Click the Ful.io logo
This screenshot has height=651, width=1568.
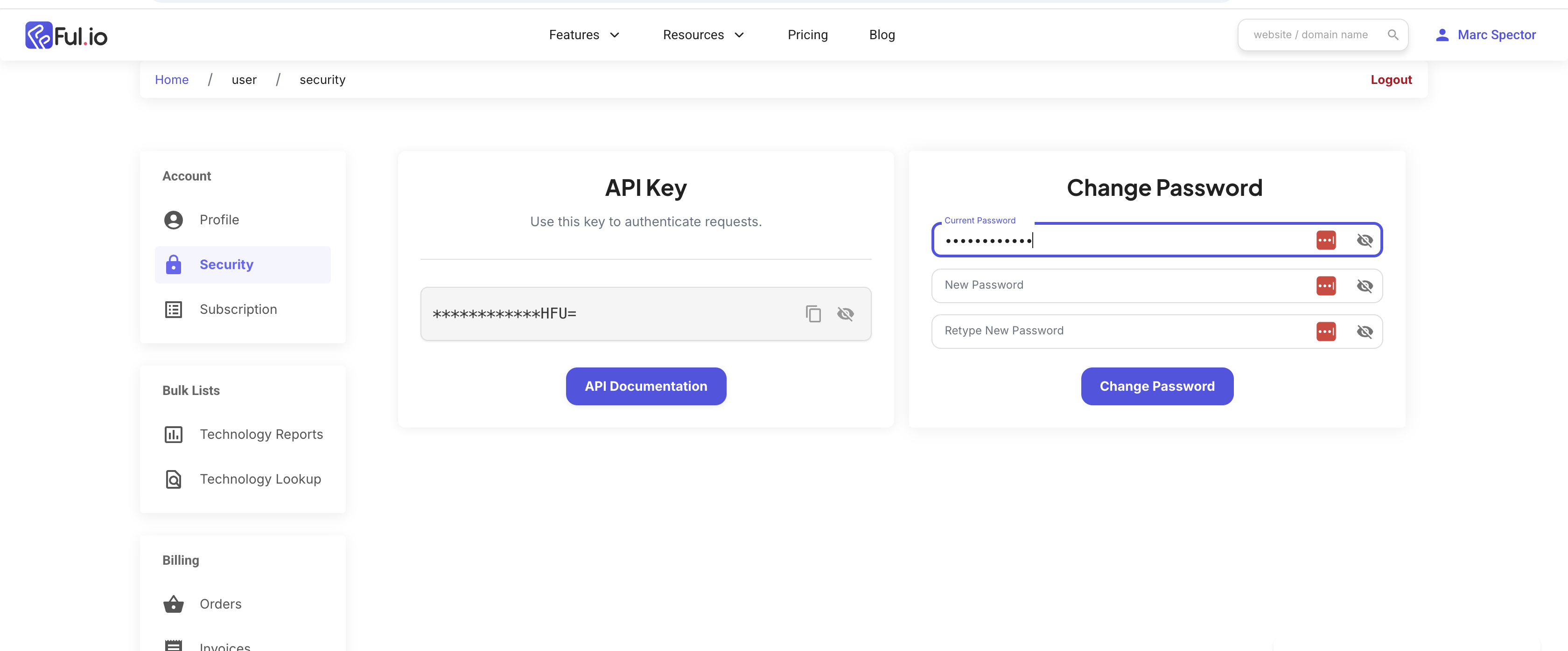[x=66, y=35]
